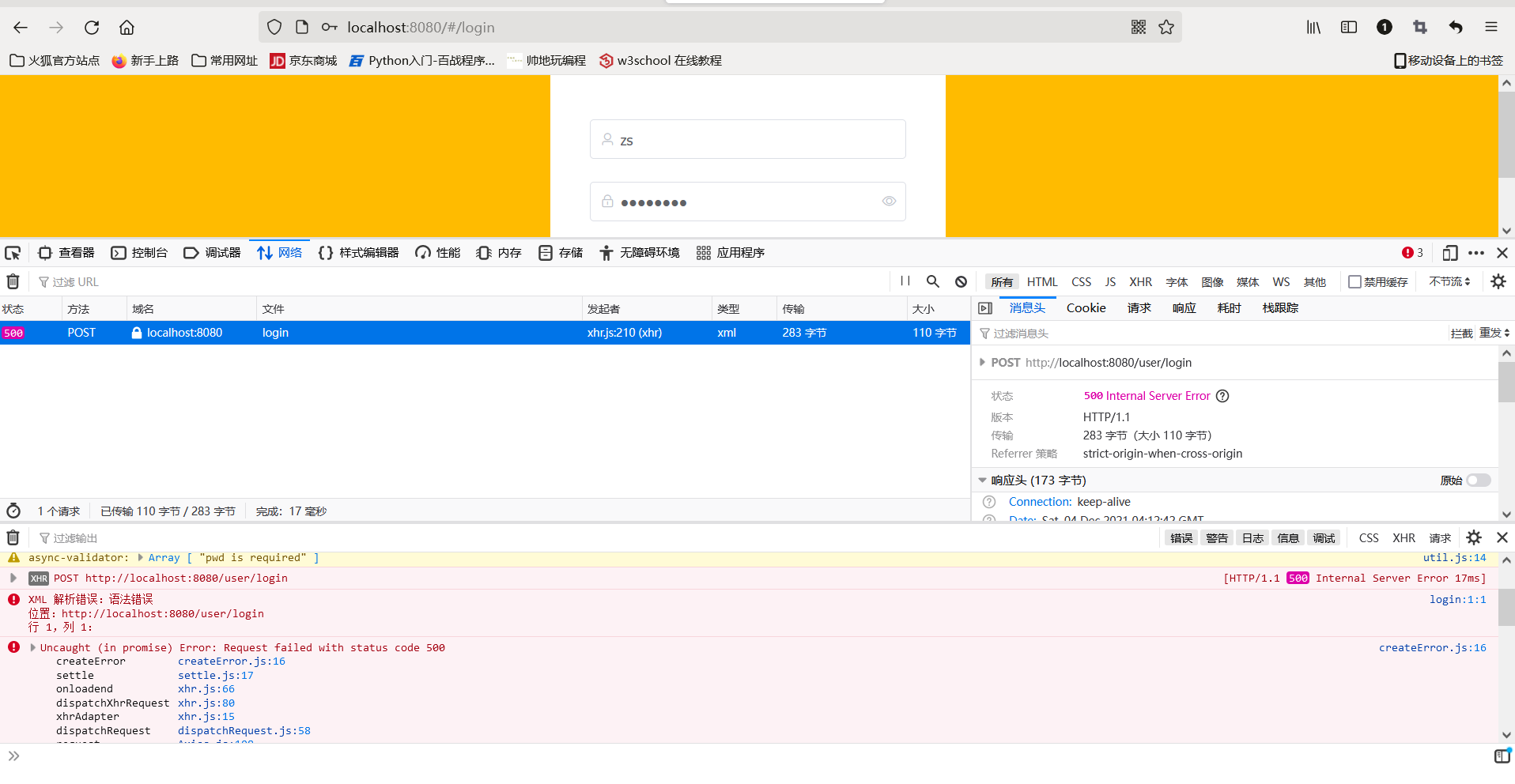Switch to the 存储 storage tab
Screen dimensions: 1515x784
561,253
